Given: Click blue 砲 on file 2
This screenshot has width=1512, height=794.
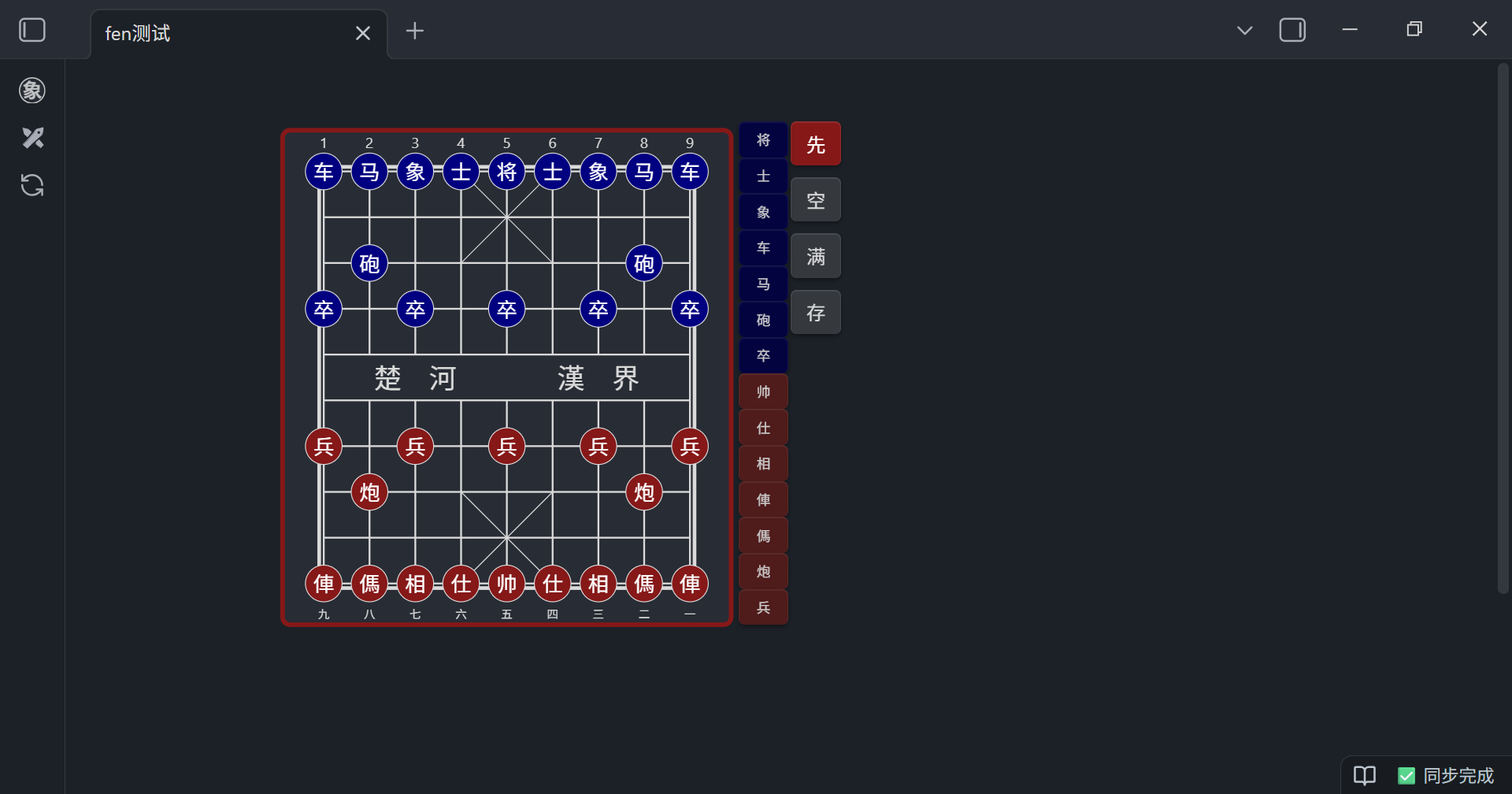Looking at the screenshot, I should click(x=369, y=264).
